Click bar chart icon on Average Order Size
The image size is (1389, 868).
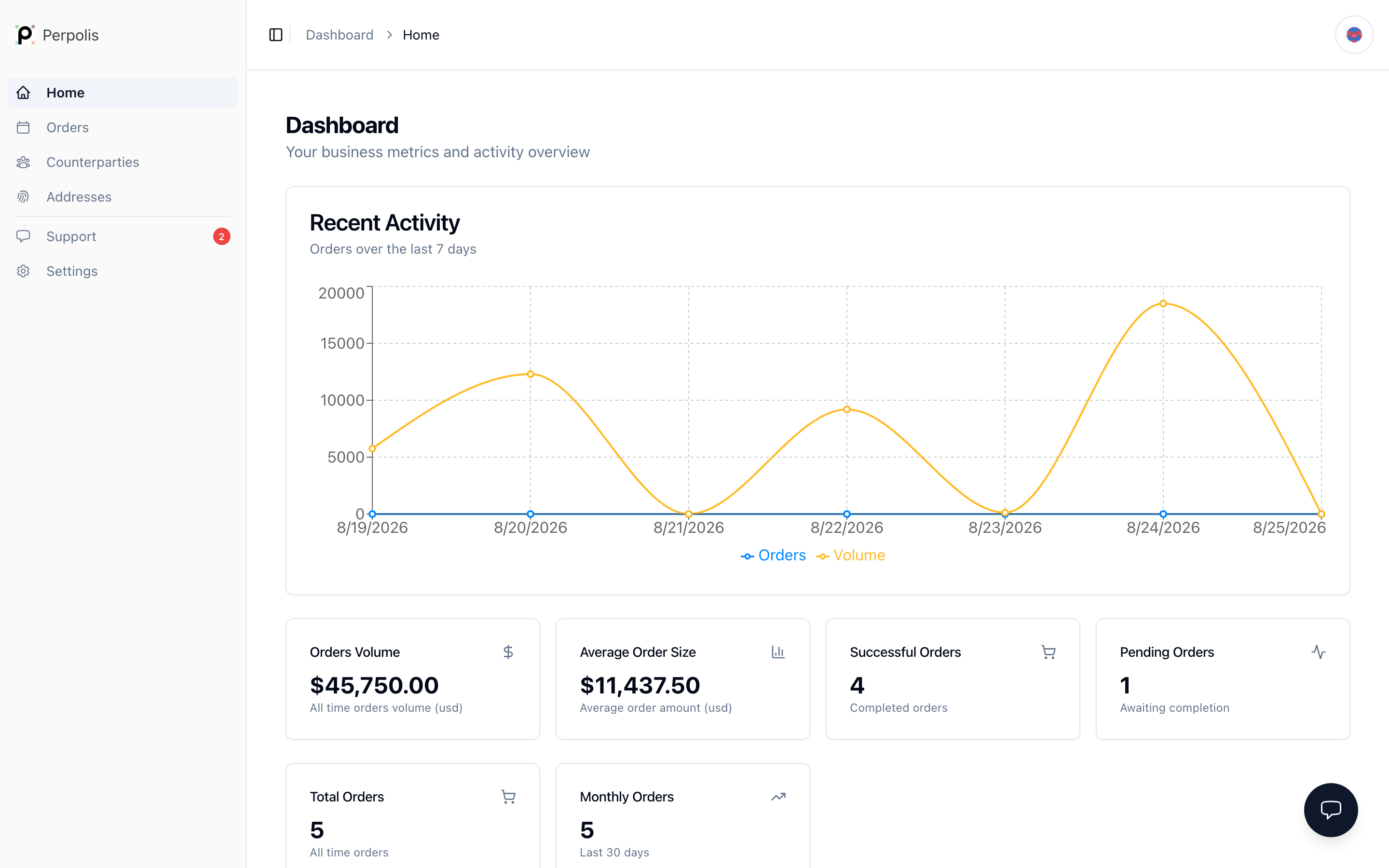(778, 652)
